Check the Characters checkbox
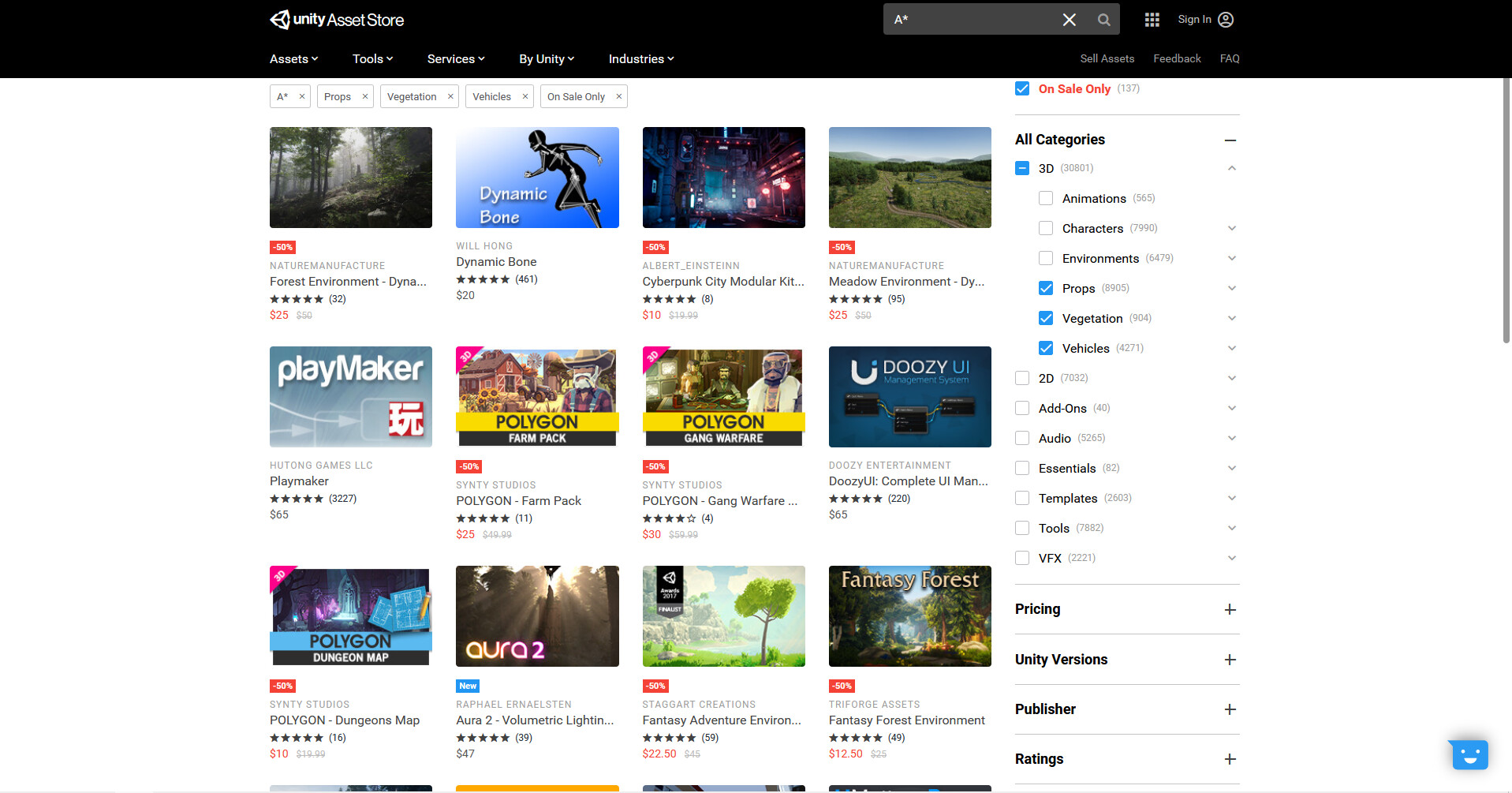Screen dimensions: 1512x793 [1046, 228]
